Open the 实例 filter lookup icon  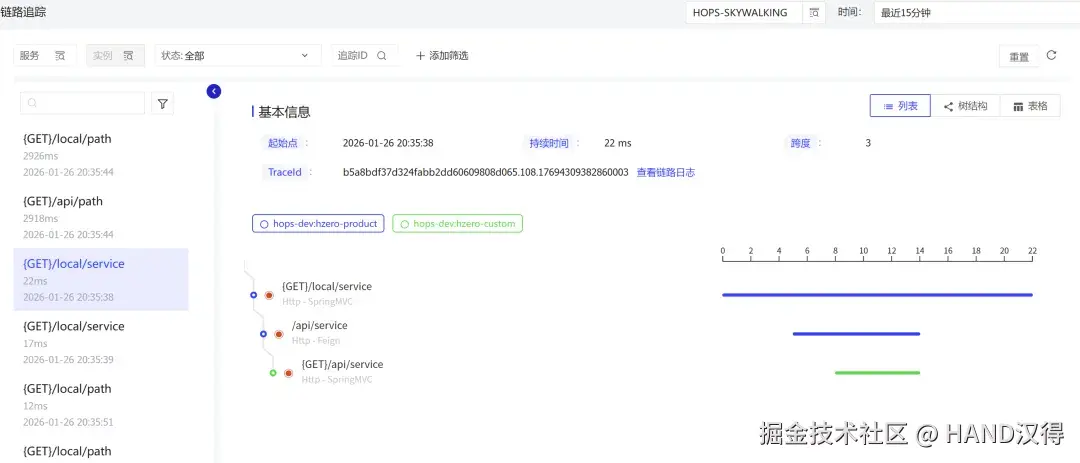pyautogui.click(x=128, y=56)
